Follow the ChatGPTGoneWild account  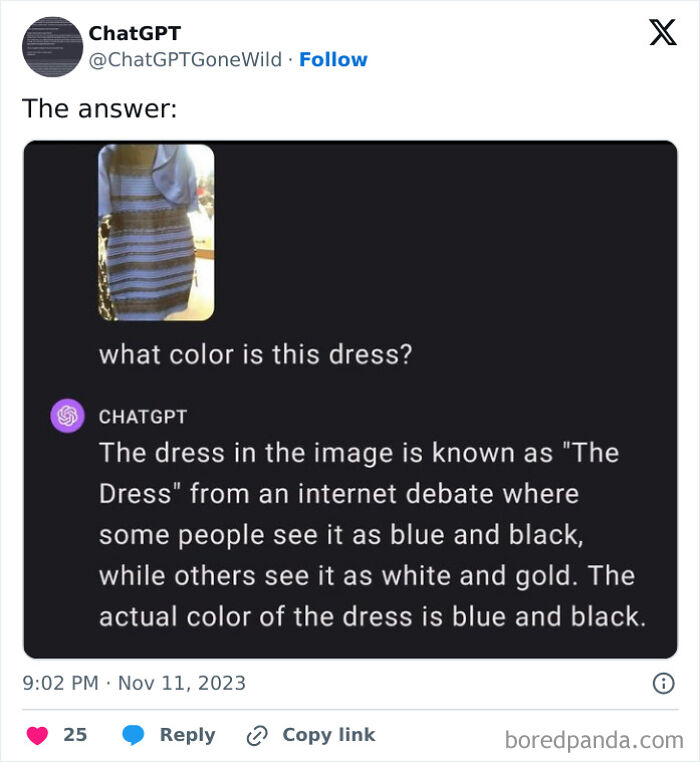tap(333, 60)
